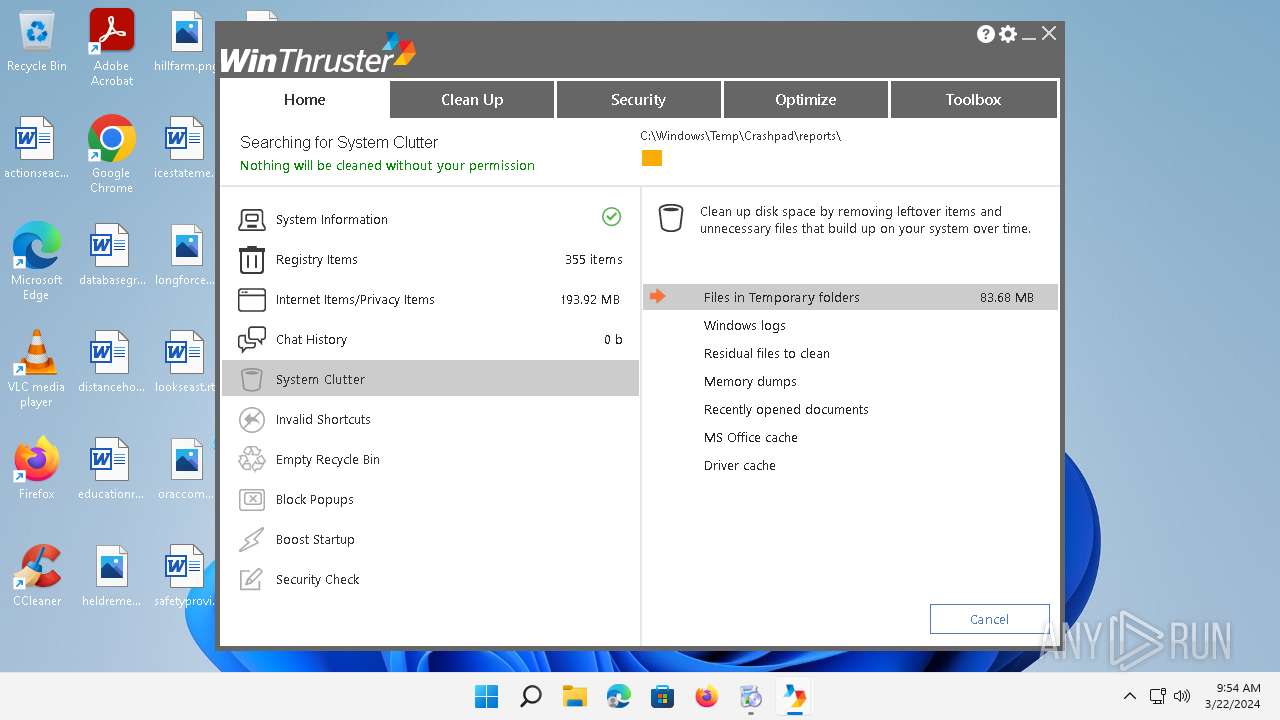Select Chat History in the scan list
1280x720 pixels.
coord(311,340)
